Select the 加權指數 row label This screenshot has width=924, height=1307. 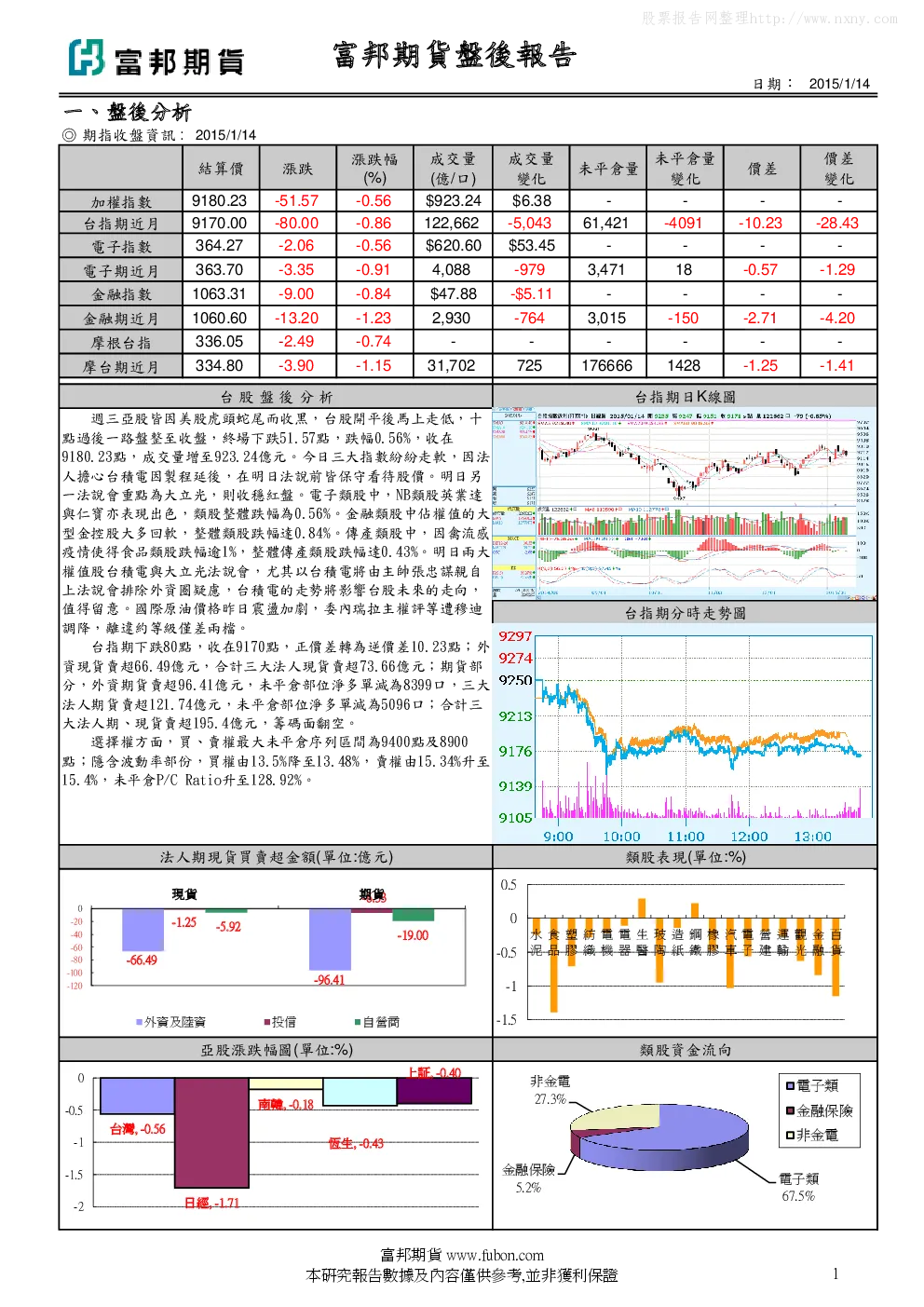(121, 202)
